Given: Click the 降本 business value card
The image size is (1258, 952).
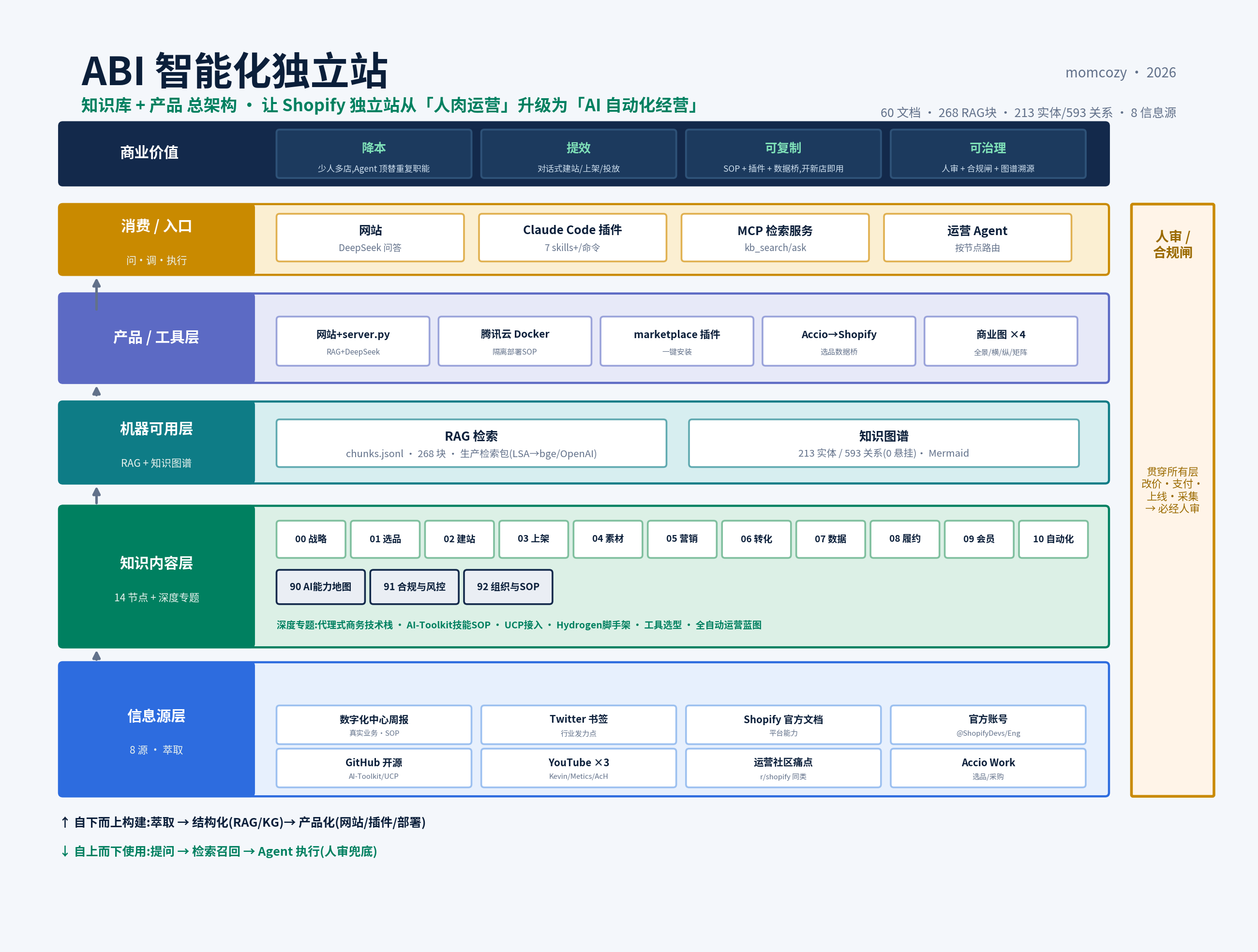Looking at the screenshot, I should (374, 153).
